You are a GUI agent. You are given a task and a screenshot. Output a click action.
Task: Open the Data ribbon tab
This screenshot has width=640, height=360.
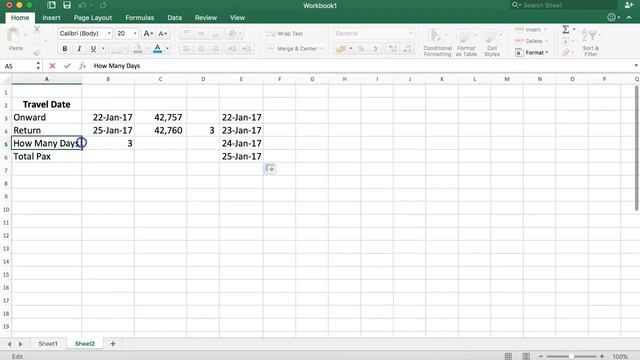click(x=174, y=18)
